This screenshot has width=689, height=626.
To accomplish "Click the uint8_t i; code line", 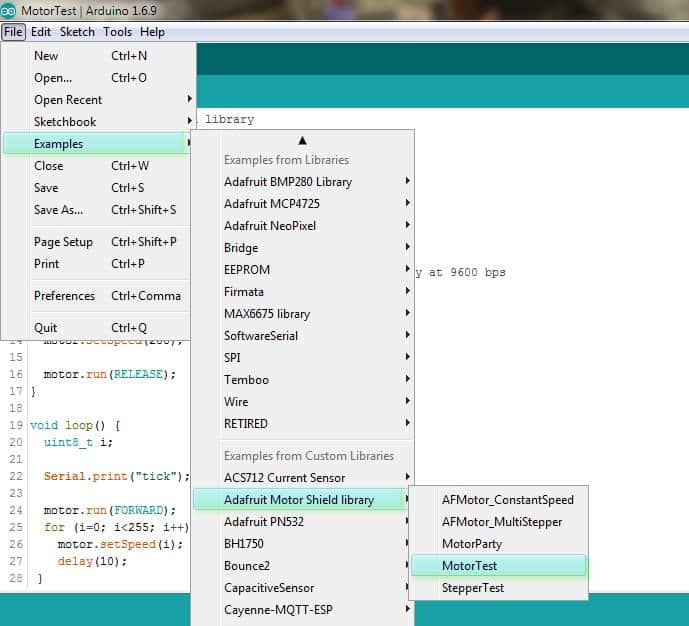I will point(78,442).
